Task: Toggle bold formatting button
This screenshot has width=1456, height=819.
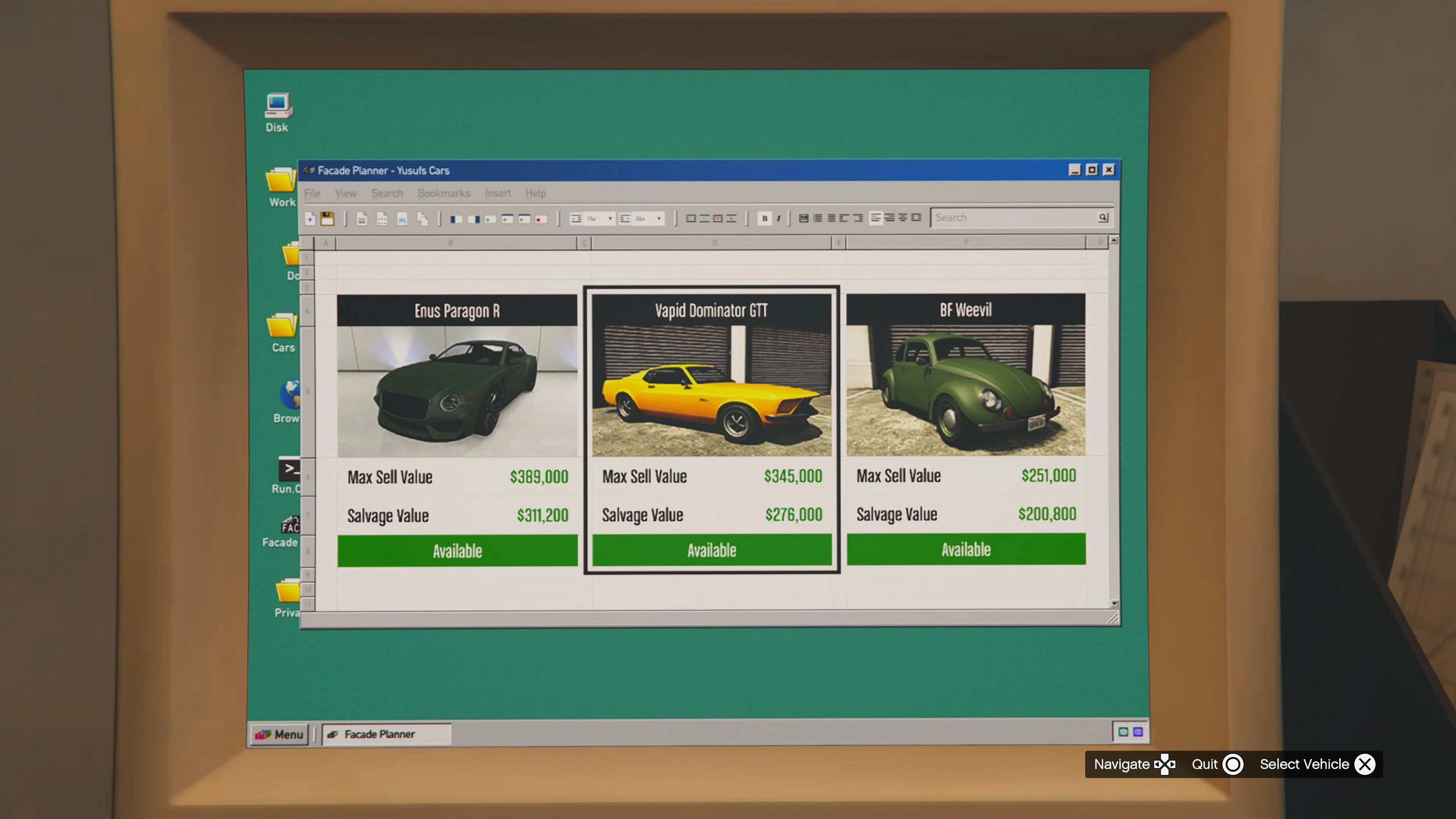Action: pyautogui.click(x=764, y=218)
